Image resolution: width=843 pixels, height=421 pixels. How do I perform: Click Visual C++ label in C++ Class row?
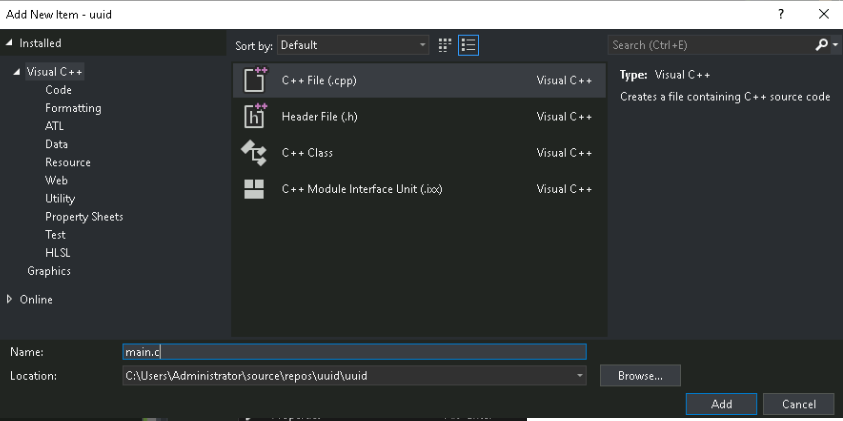(564, 153)
